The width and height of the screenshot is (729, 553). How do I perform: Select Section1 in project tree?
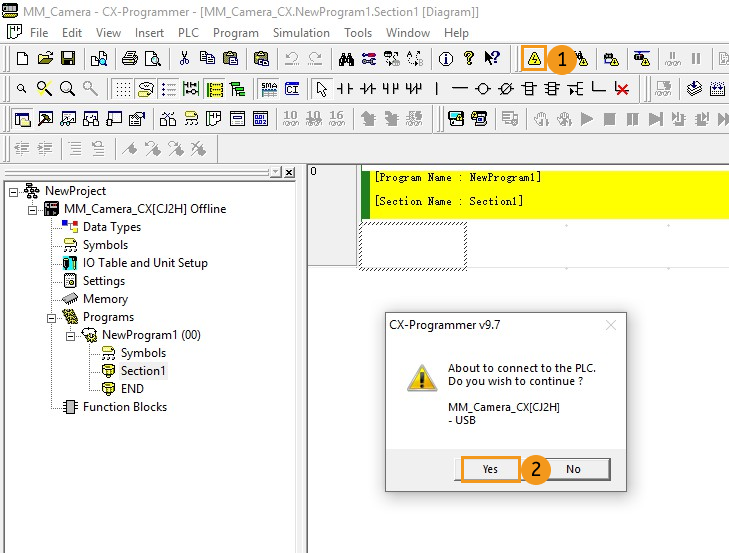pyautogui.click(x=143, y=371)
